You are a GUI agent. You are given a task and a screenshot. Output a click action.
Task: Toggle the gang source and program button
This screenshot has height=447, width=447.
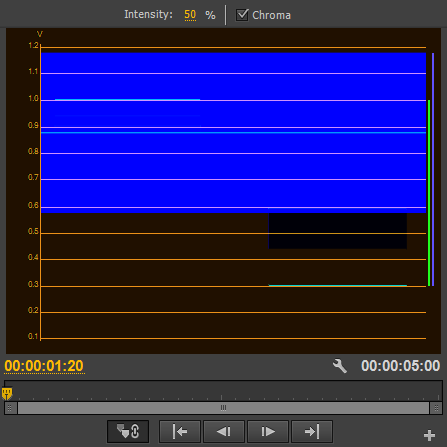click(x=128, y=431)
